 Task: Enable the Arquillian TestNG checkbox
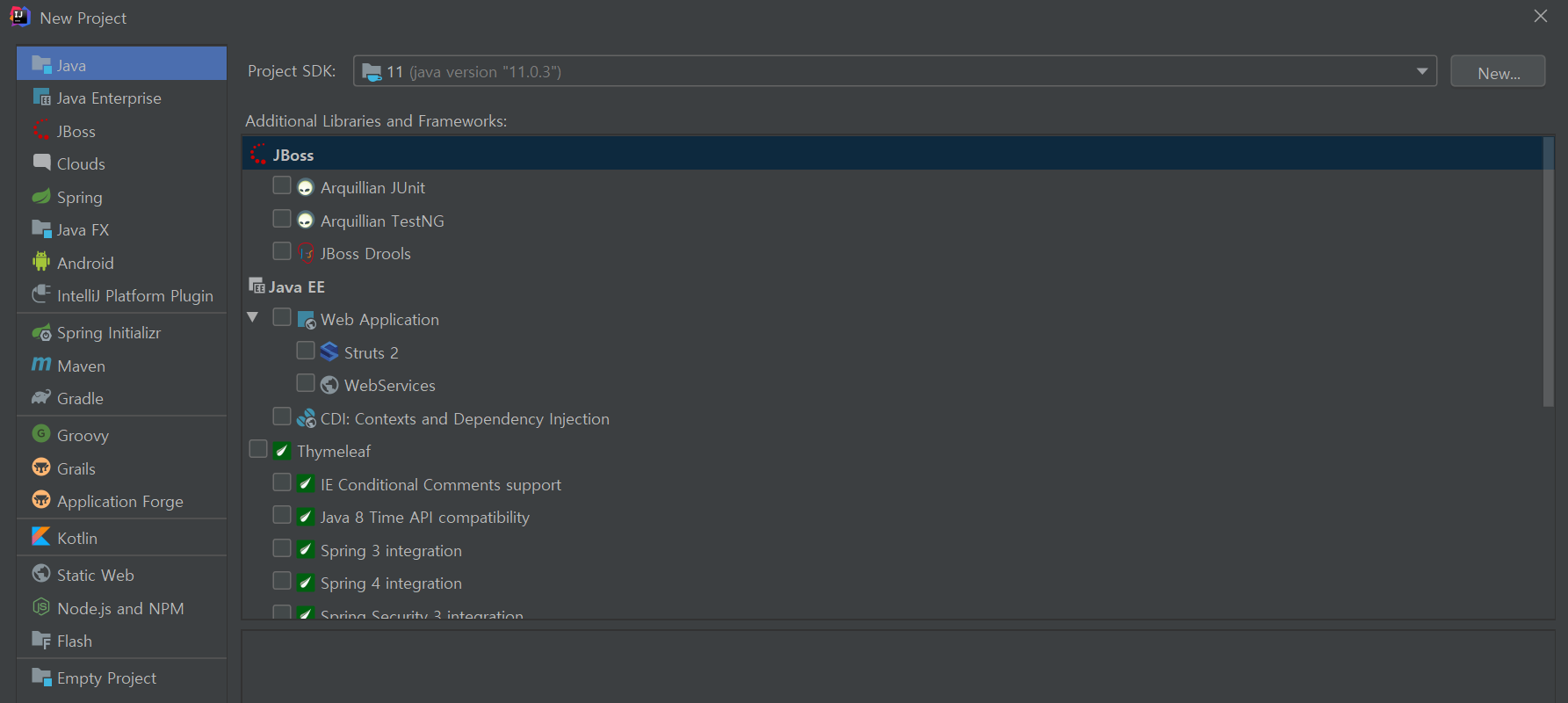(282, 218)
